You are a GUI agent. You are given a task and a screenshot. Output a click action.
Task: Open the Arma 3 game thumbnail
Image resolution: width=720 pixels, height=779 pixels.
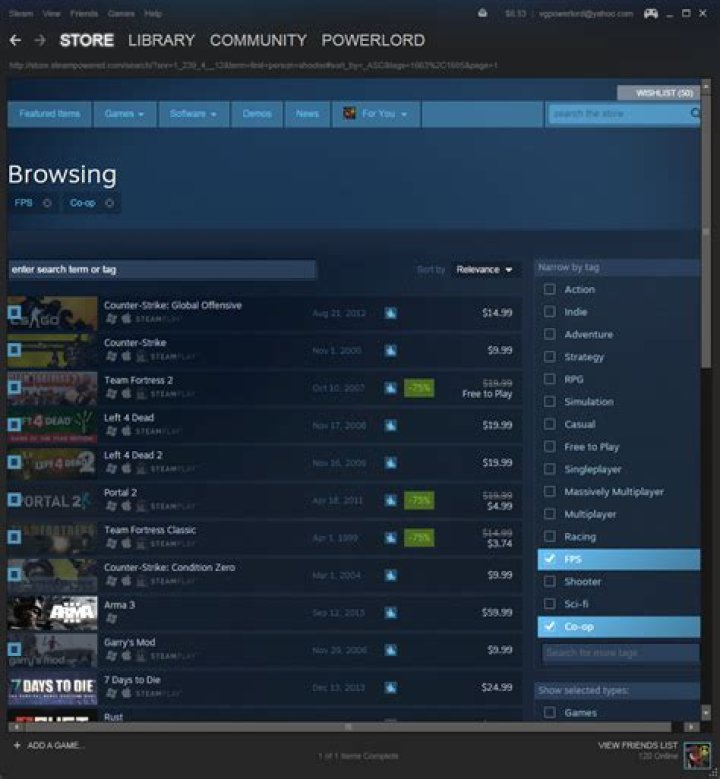(x=53, y=613)
